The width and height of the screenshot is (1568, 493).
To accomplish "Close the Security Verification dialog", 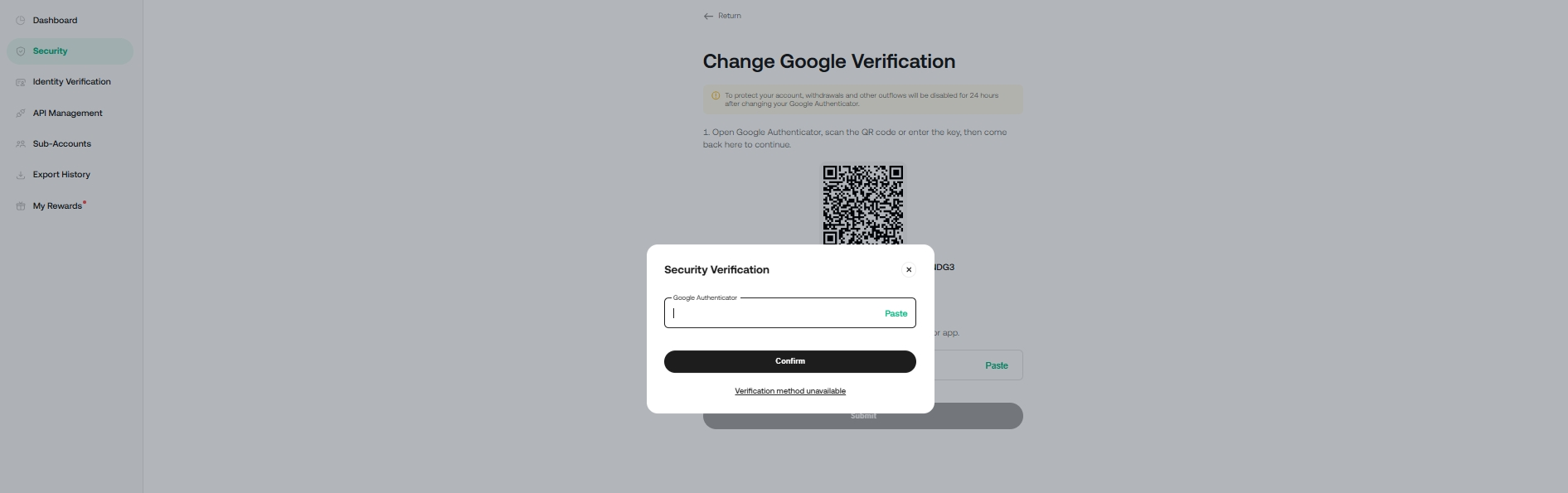I will [909, 269].
